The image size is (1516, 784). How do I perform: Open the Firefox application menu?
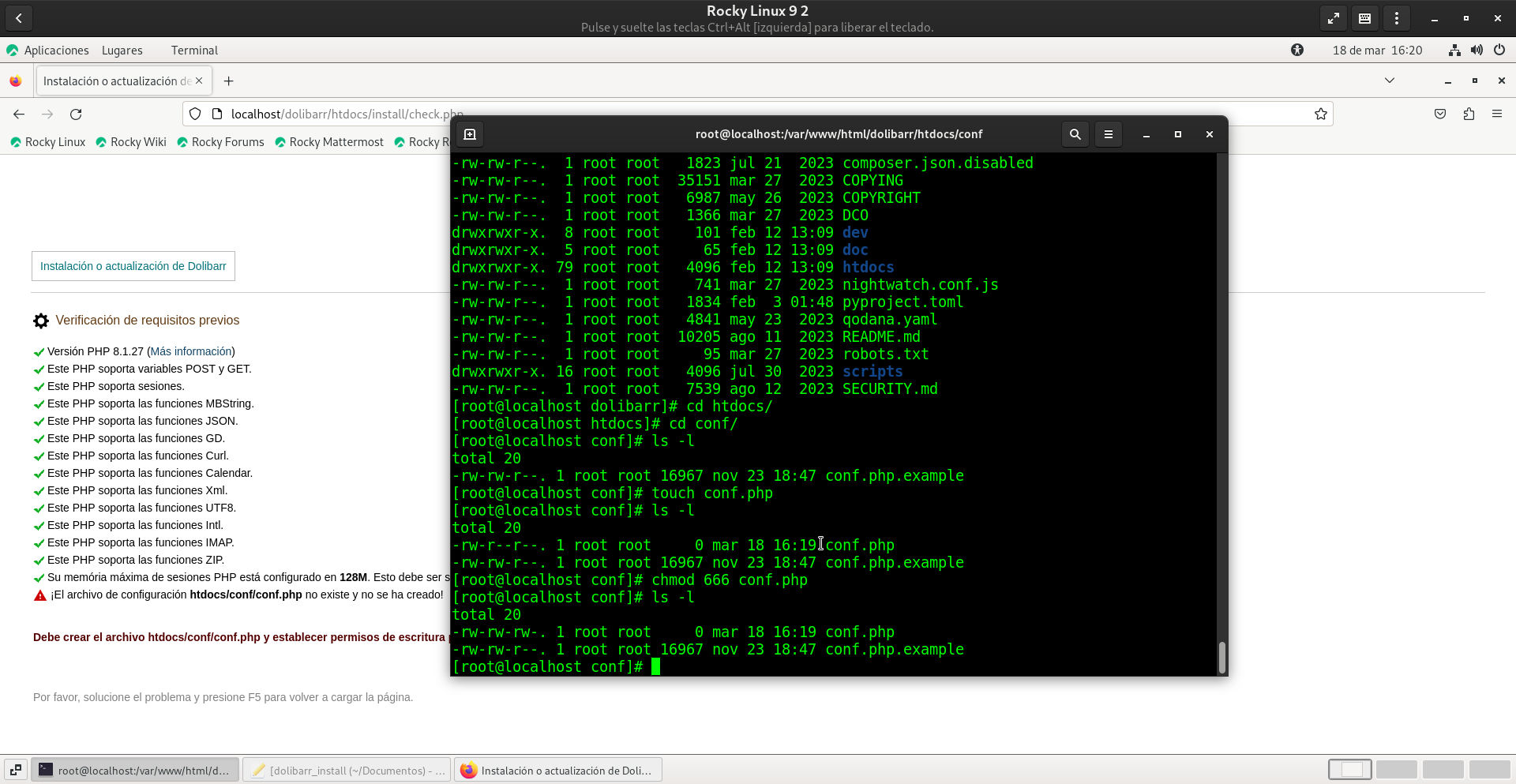click(1496, 114)
